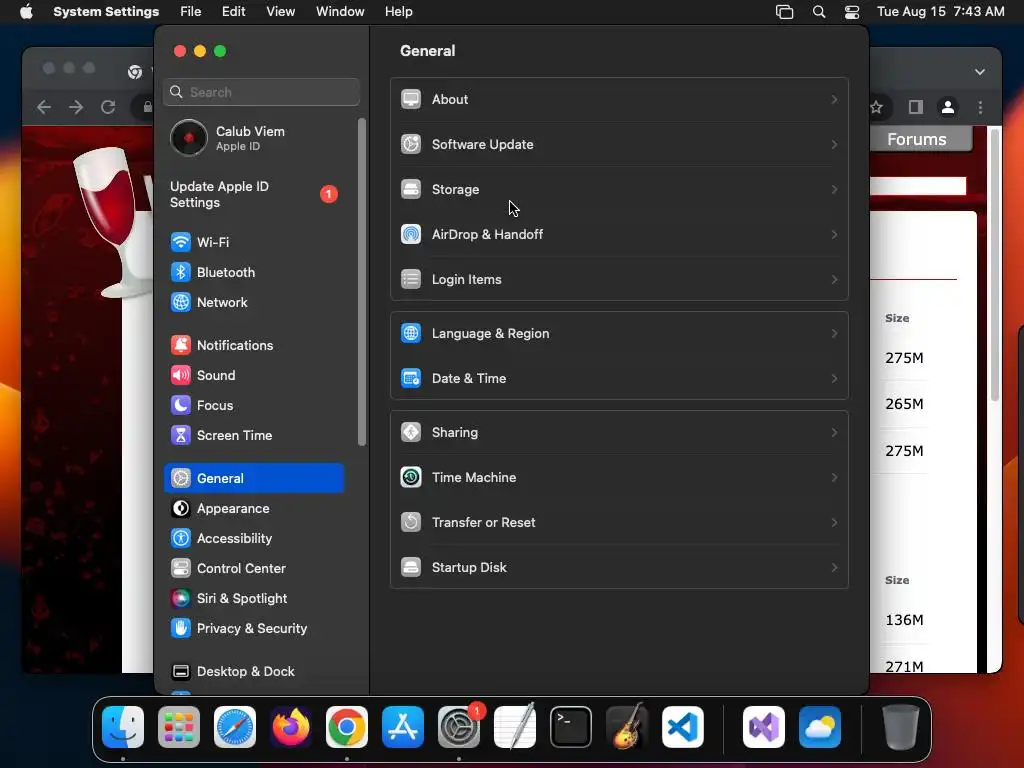Expand the Startup Disk chevron

pos(835,567)
